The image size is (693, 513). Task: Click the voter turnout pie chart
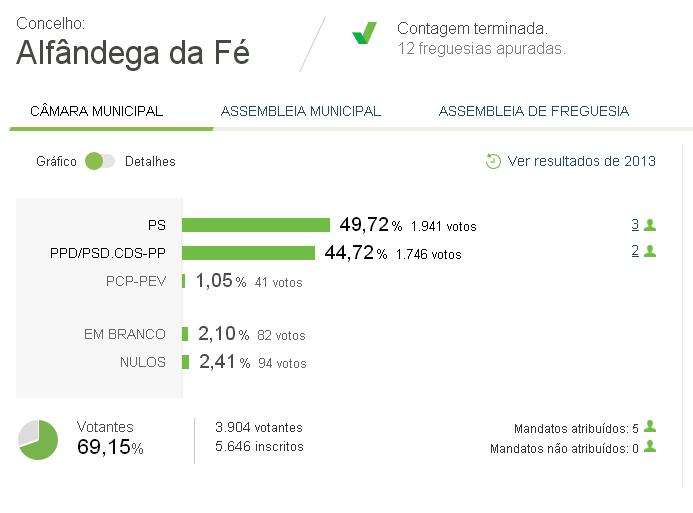[x=38, y=440]
